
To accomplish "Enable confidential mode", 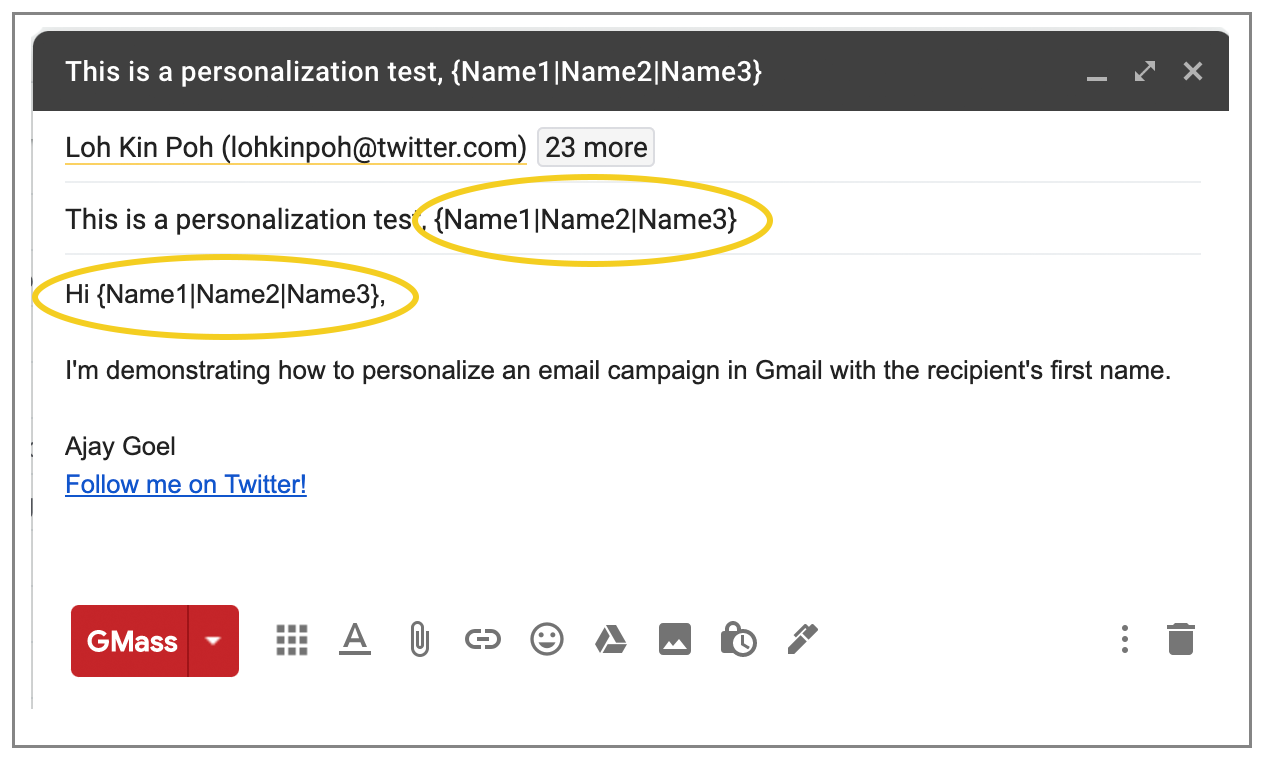I will tap(738, 639).
